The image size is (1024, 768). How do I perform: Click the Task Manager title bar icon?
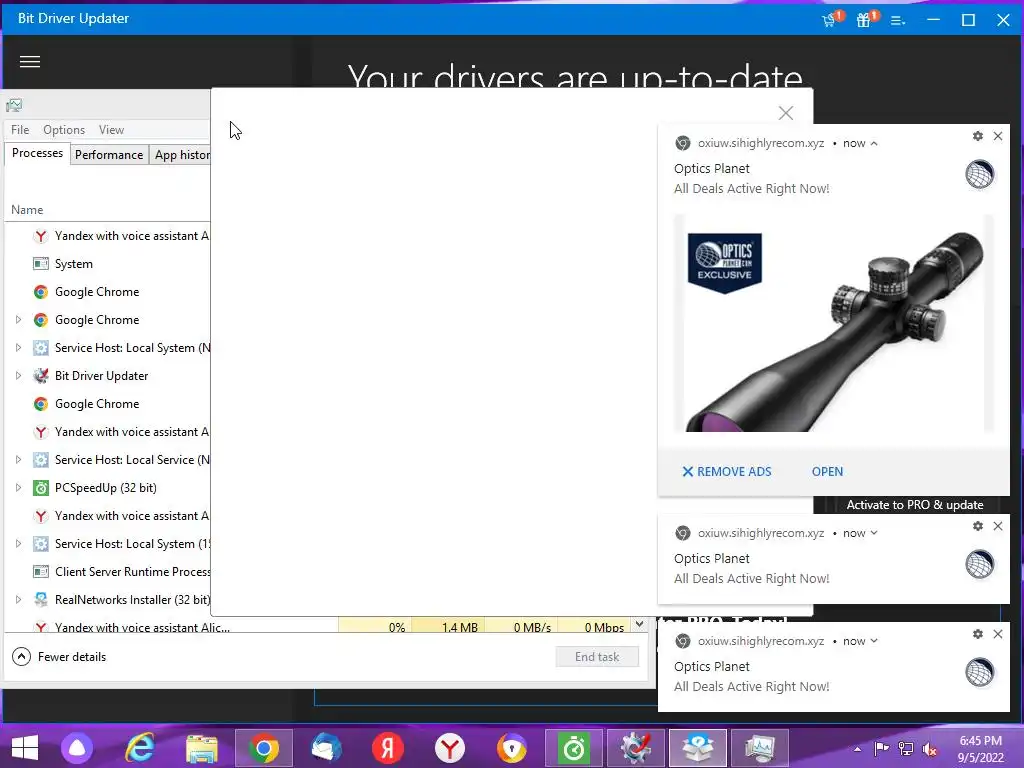(14, 105)
